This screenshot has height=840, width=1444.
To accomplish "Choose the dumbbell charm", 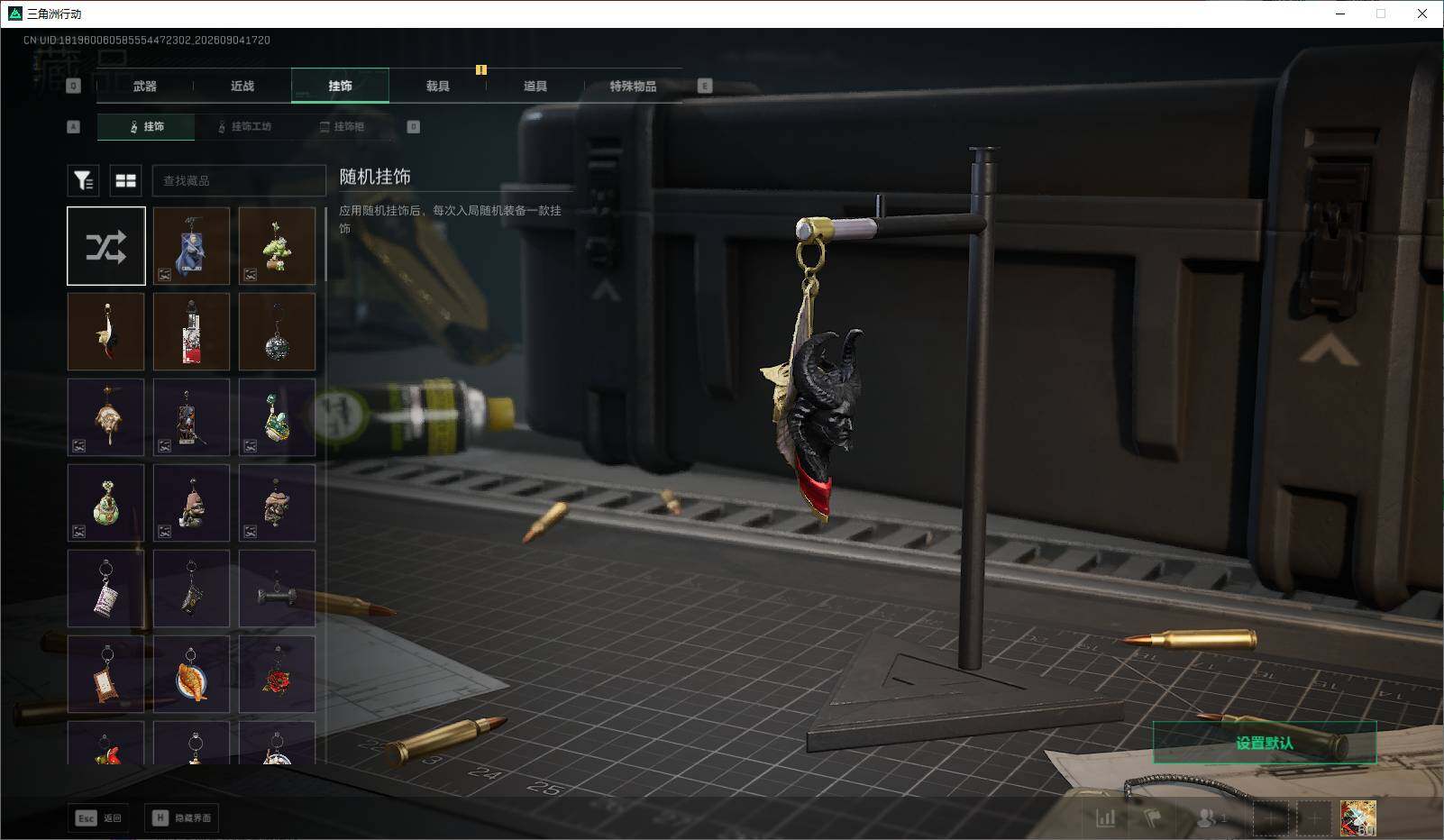I will point(277,589).
